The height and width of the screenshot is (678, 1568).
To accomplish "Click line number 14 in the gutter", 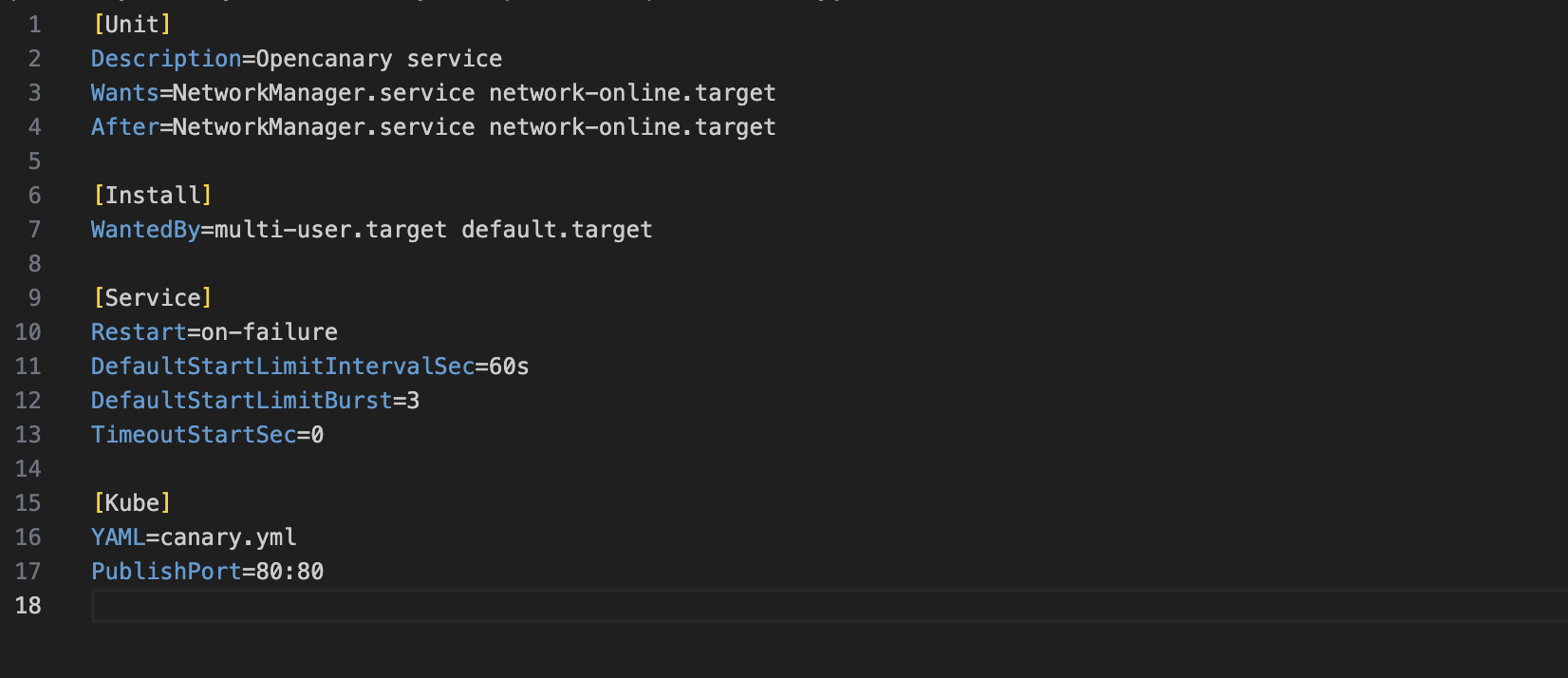I will [x=28, y=469].
